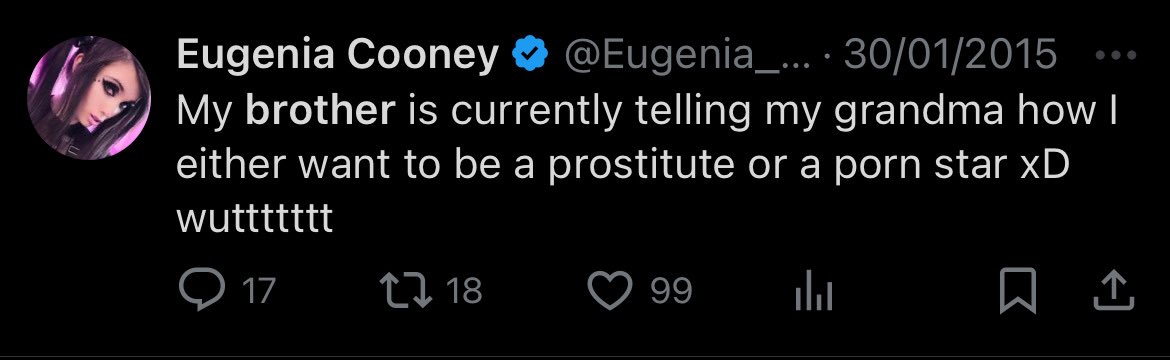This screenshot has width=1170, height=360.
Task: Click the reply count 17
Action: click(259, 291)
